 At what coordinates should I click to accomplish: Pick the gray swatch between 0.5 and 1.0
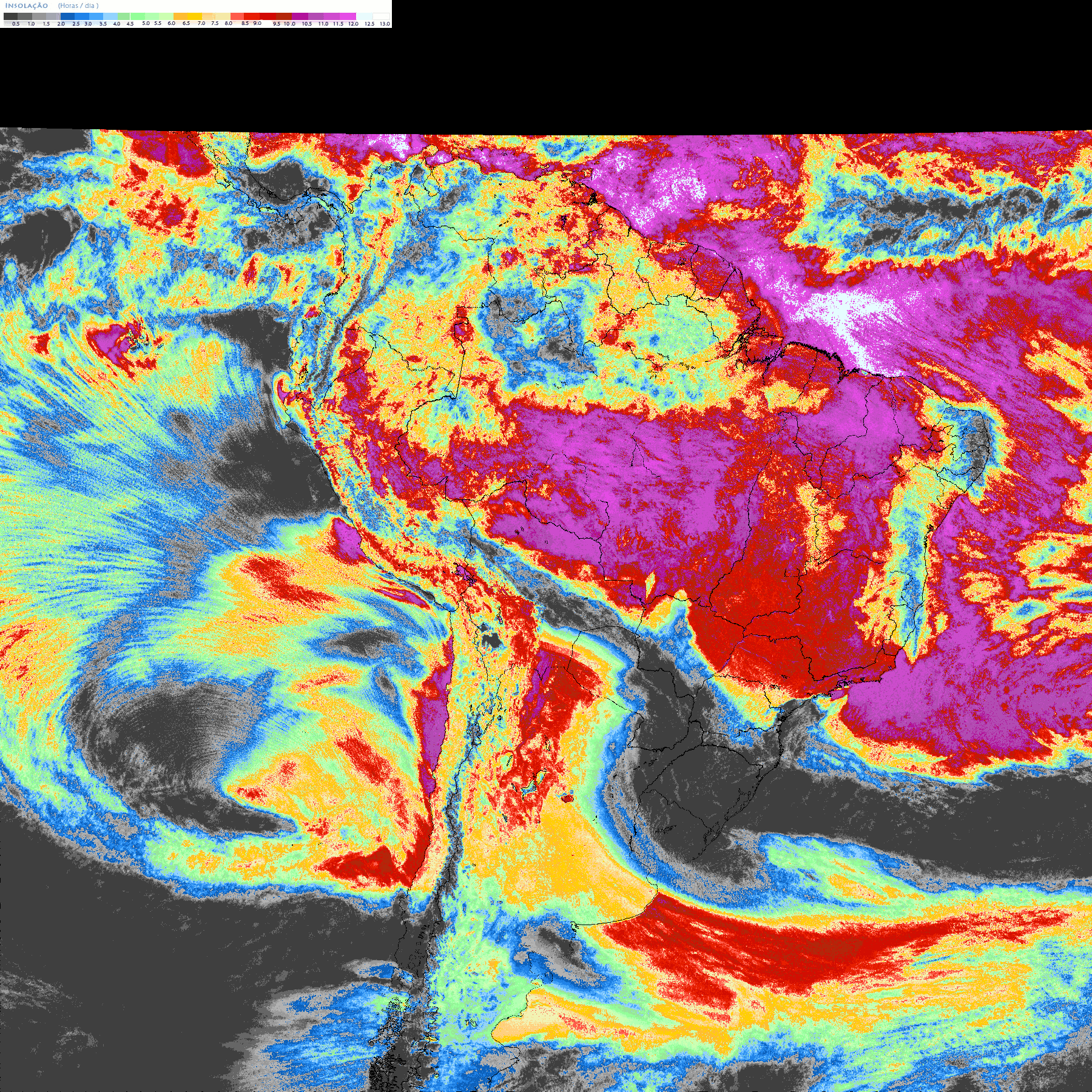point(25,16)
